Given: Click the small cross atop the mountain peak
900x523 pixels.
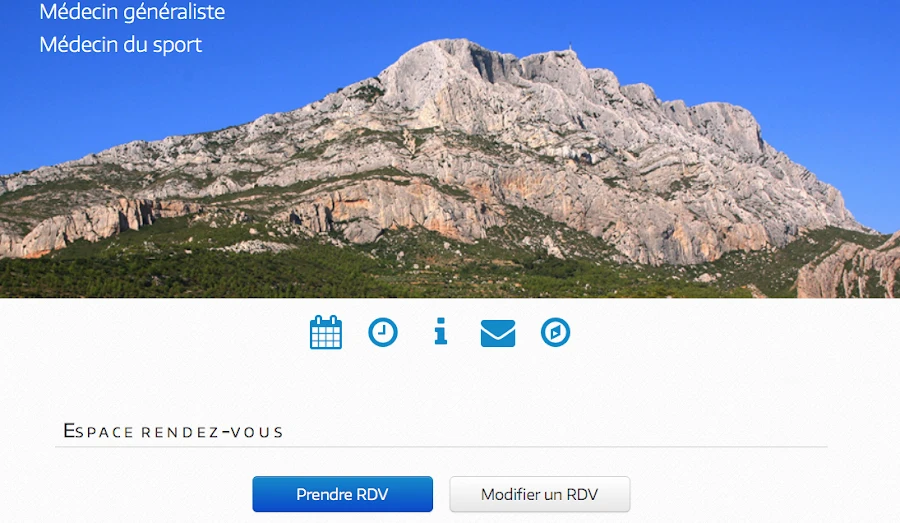Looking at the screenshot, I should coord(569,46).
